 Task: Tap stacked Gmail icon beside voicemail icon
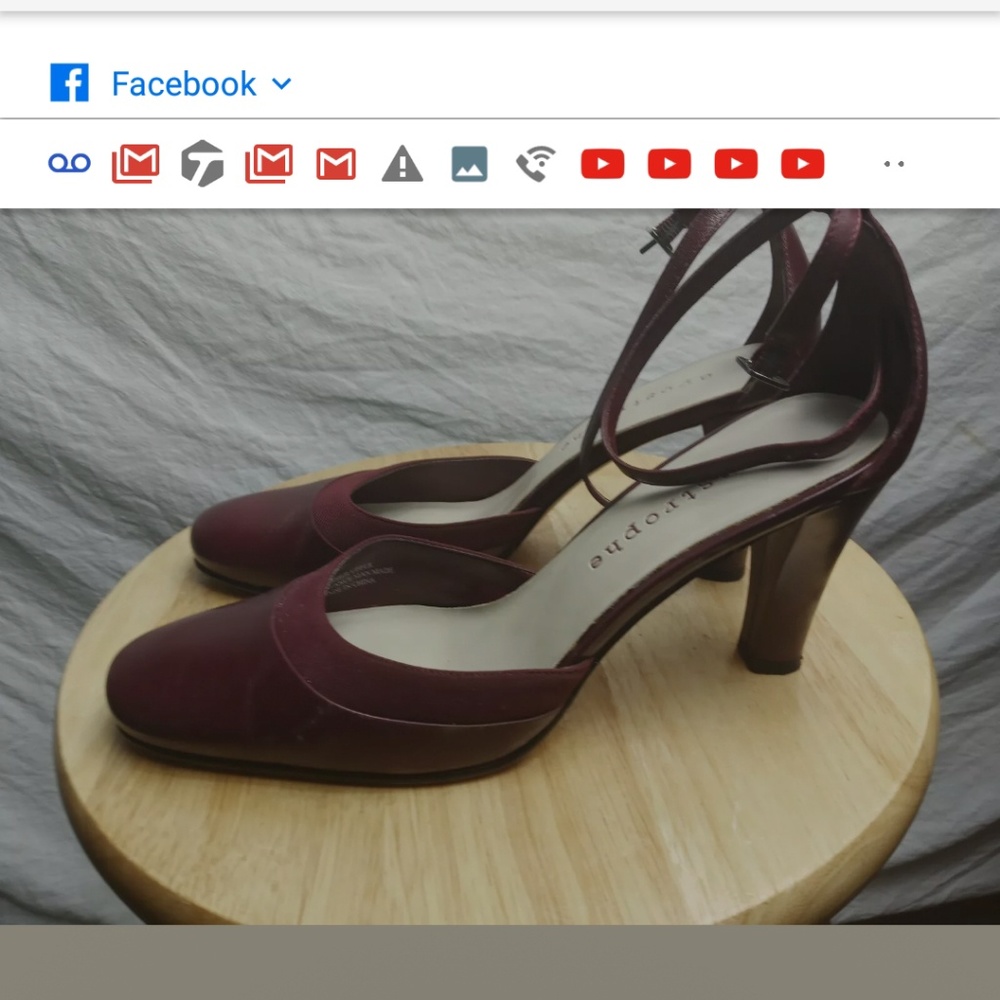[x=135, y=163]
